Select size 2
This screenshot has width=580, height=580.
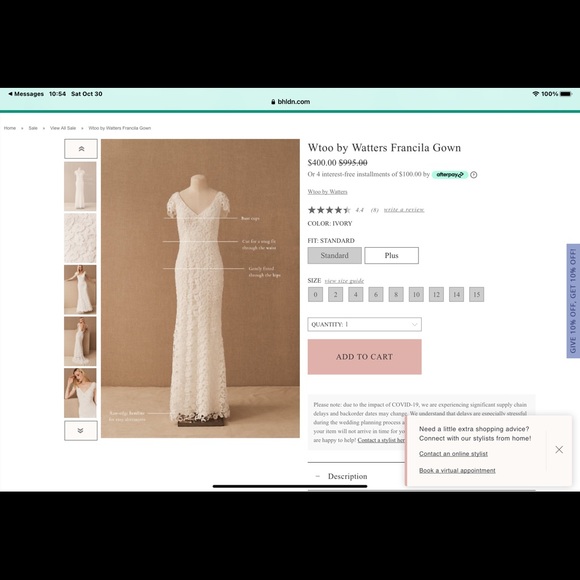pyautogui.click(x=335, y=294)
